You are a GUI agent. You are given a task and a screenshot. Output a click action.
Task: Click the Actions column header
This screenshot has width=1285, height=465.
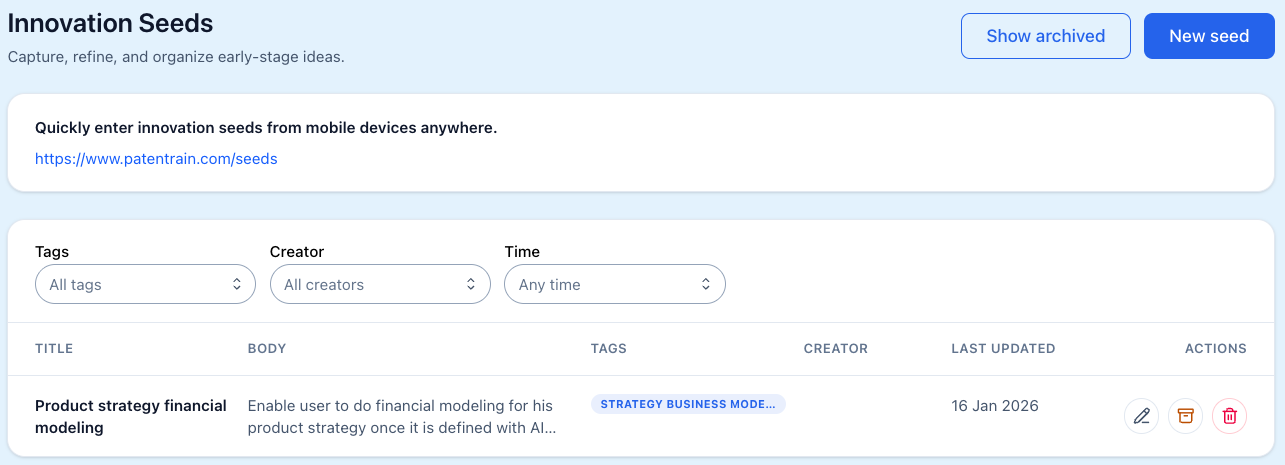click(1215, 349)
